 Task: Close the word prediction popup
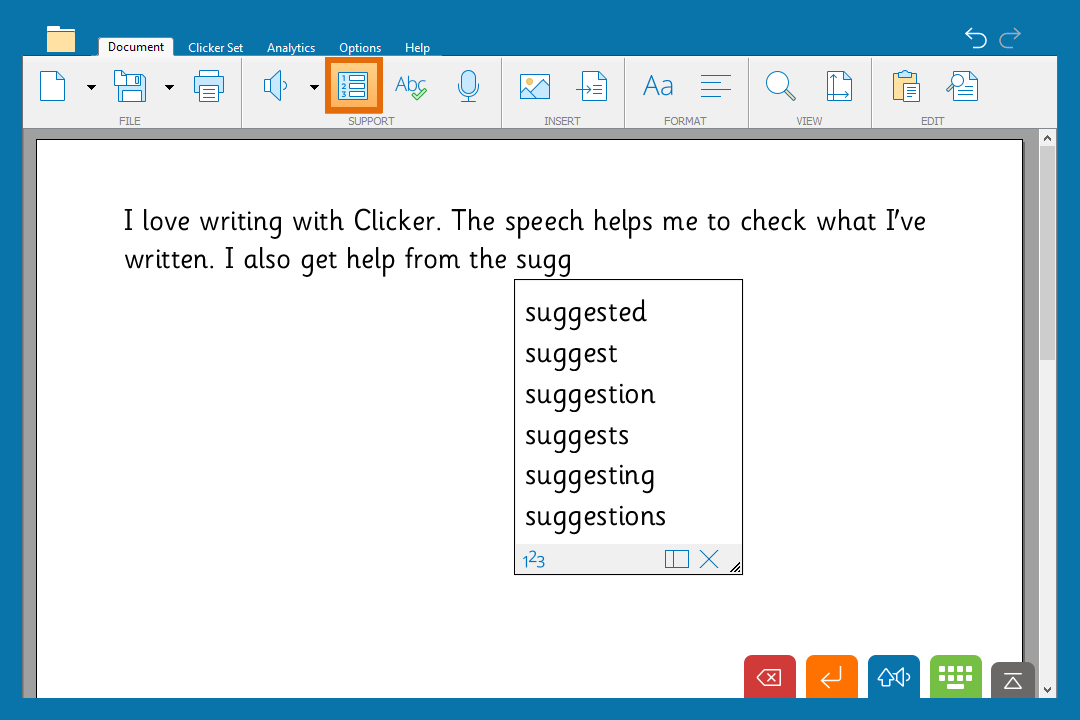tap(709, 560)
